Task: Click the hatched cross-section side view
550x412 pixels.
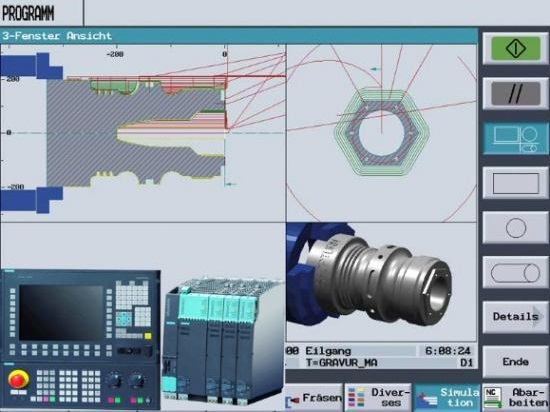Action: tap(143, 133)
